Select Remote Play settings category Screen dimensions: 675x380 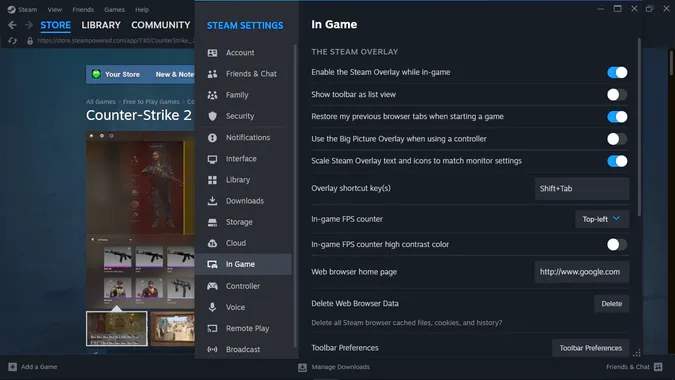coord(244,328)
